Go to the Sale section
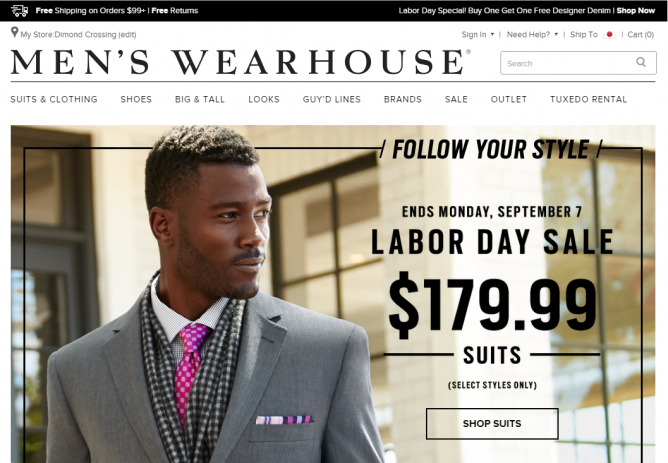 pyautogui.click(x=456, y=99)
